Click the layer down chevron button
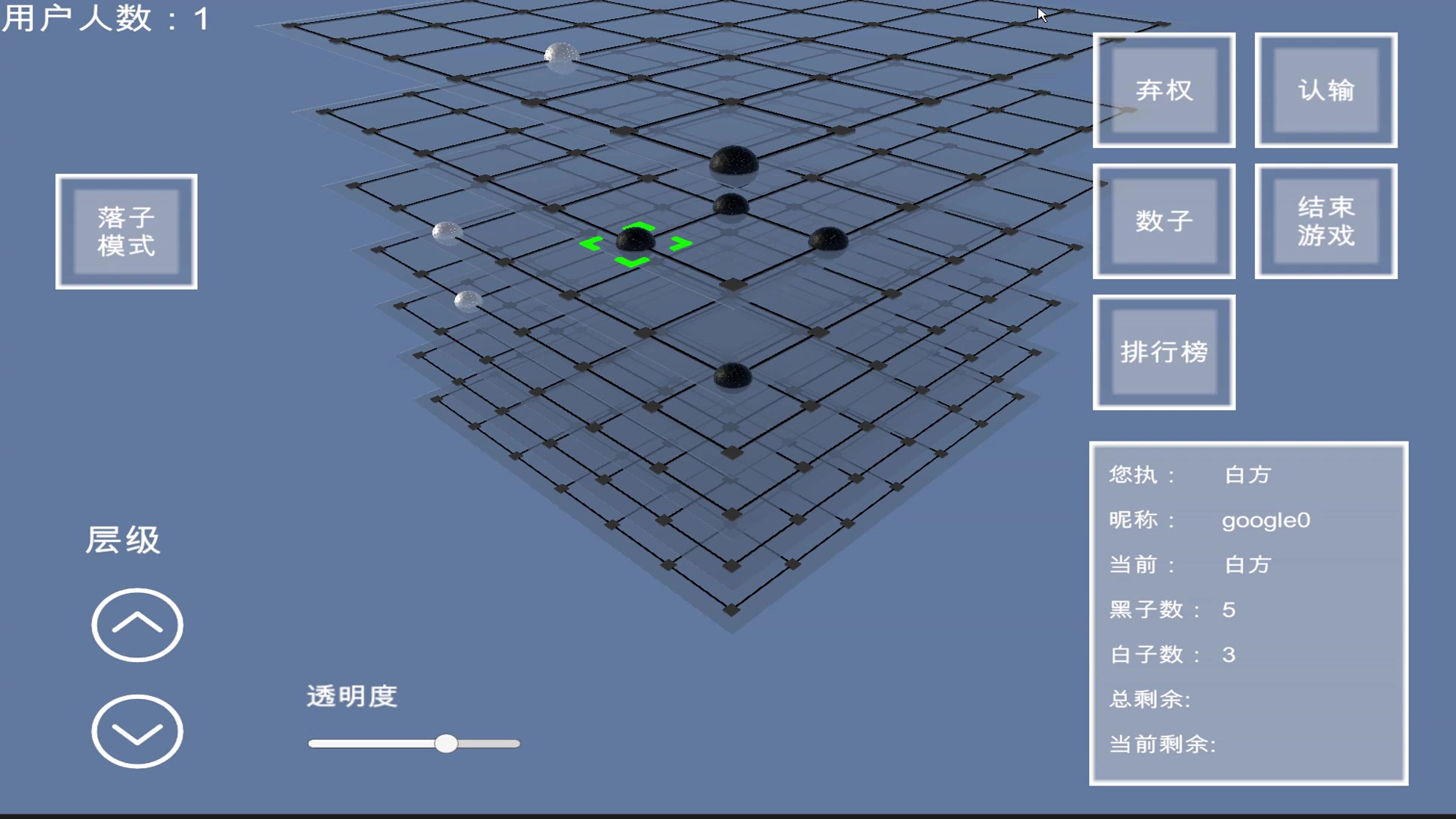This screenshot has width=1456, height=819. click(137, 732)
